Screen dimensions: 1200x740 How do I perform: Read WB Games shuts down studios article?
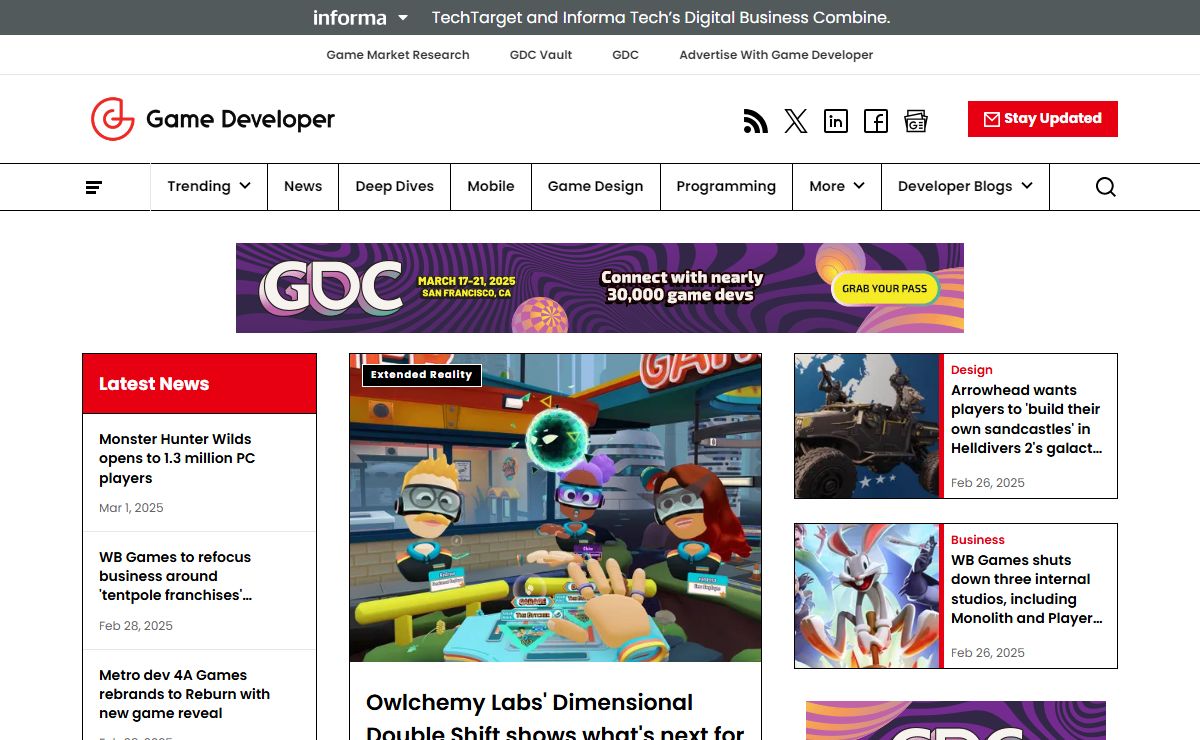(x=1026, y=589)
